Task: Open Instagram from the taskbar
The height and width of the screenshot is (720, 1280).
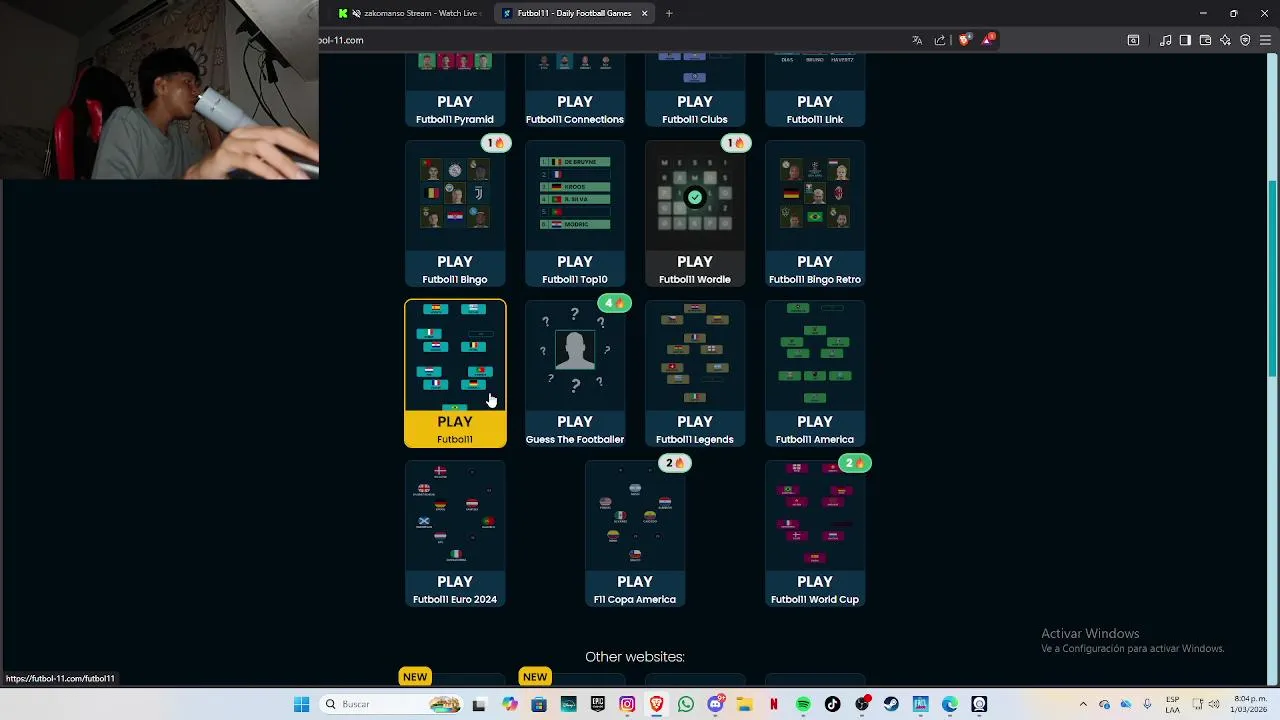Action: (627, 704)
